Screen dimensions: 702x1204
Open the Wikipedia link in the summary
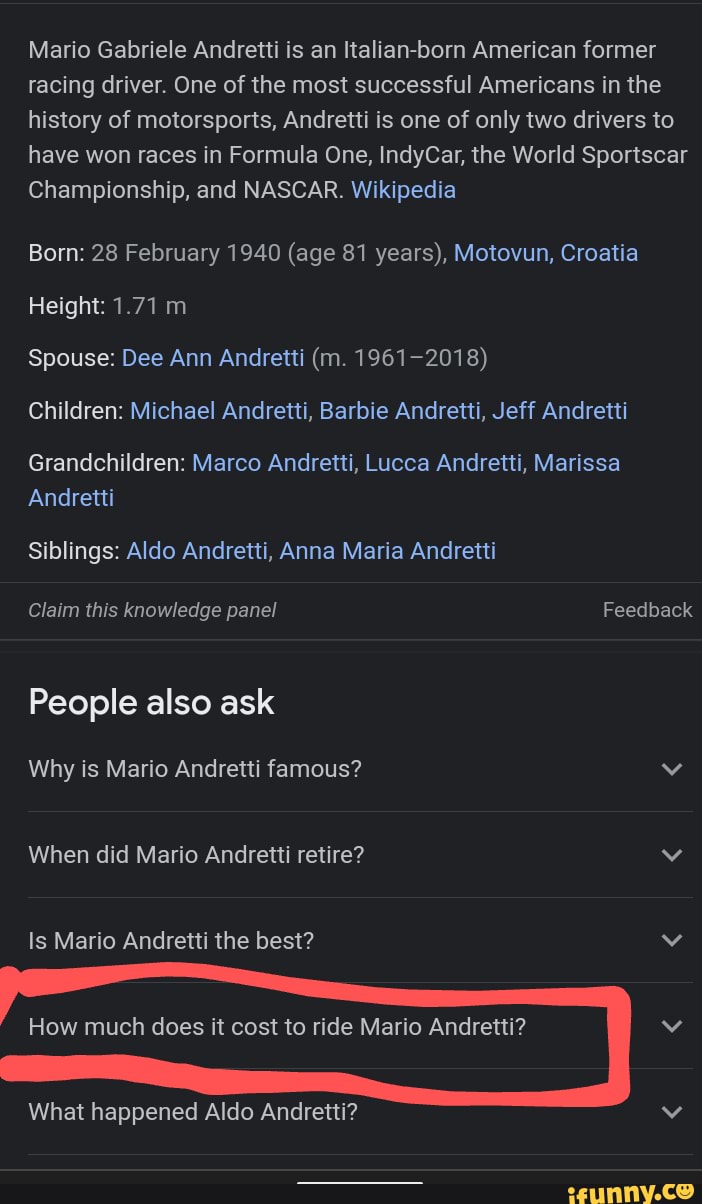[x=403, y=189]
